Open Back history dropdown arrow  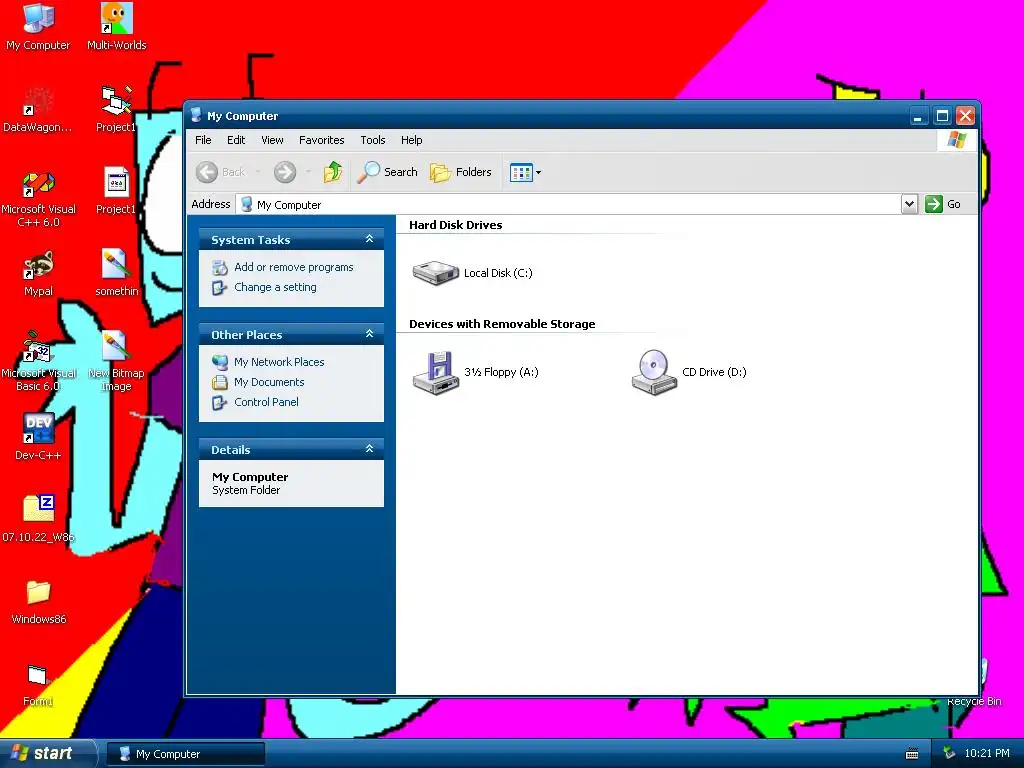[x=257, y=172]
